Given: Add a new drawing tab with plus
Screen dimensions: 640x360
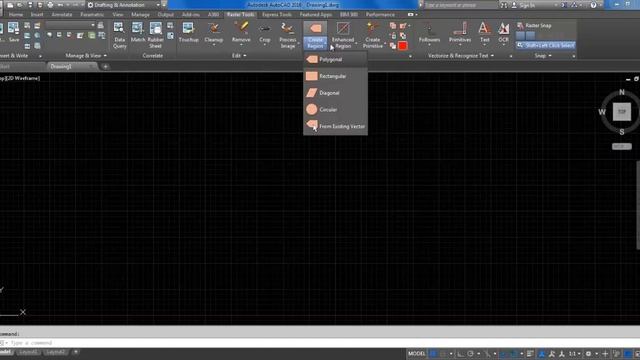Looking at the screenshot, I should [105, 66].
